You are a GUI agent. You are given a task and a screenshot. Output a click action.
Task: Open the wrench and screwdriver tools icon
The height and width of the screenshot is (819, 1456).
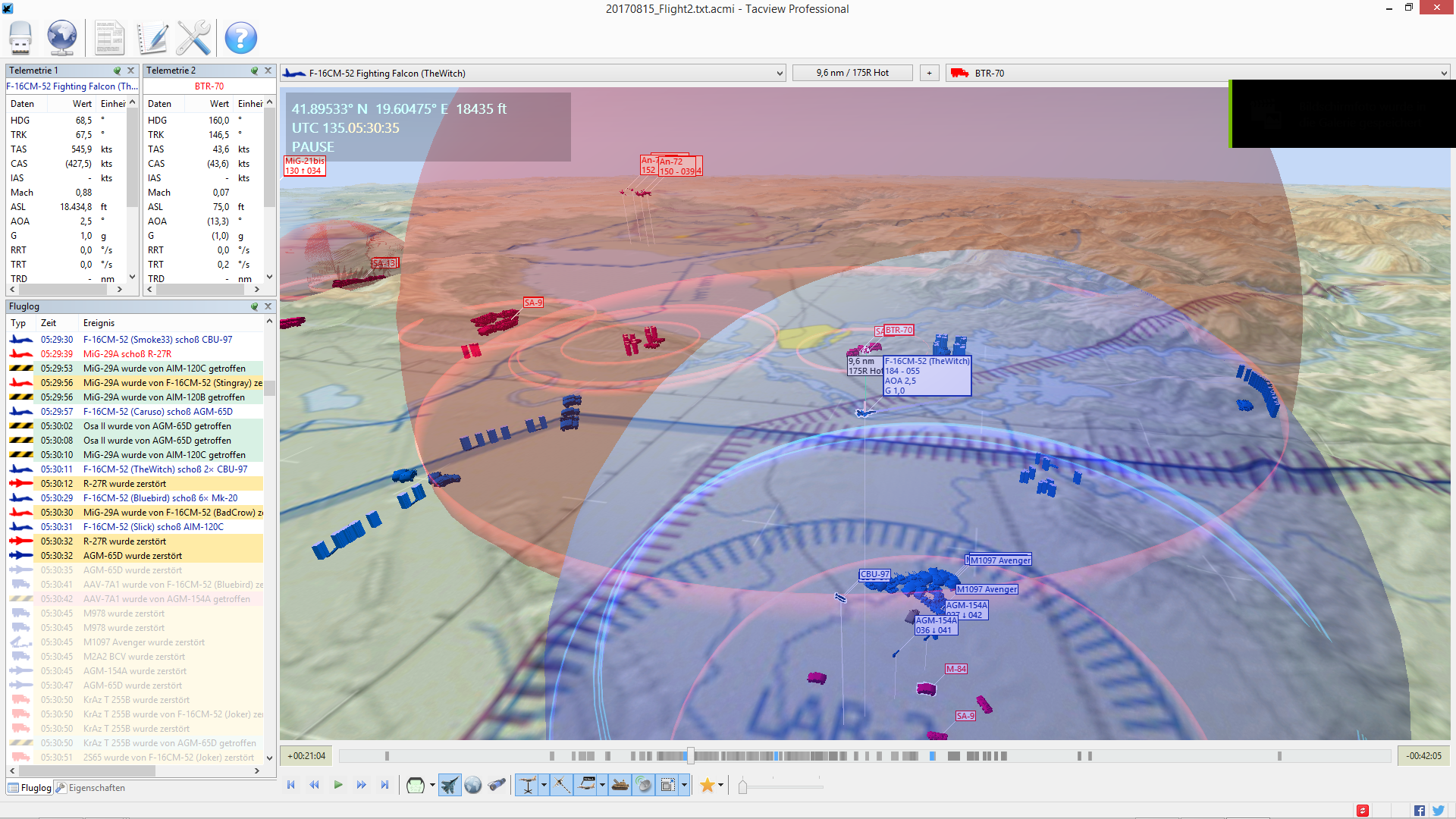pos(194,38)
